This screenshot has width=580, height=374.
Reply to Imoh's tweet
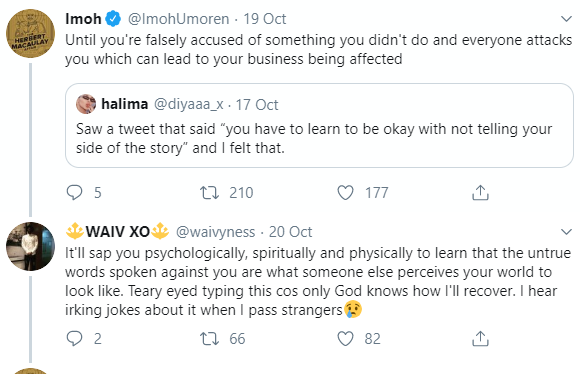(74, 193)
